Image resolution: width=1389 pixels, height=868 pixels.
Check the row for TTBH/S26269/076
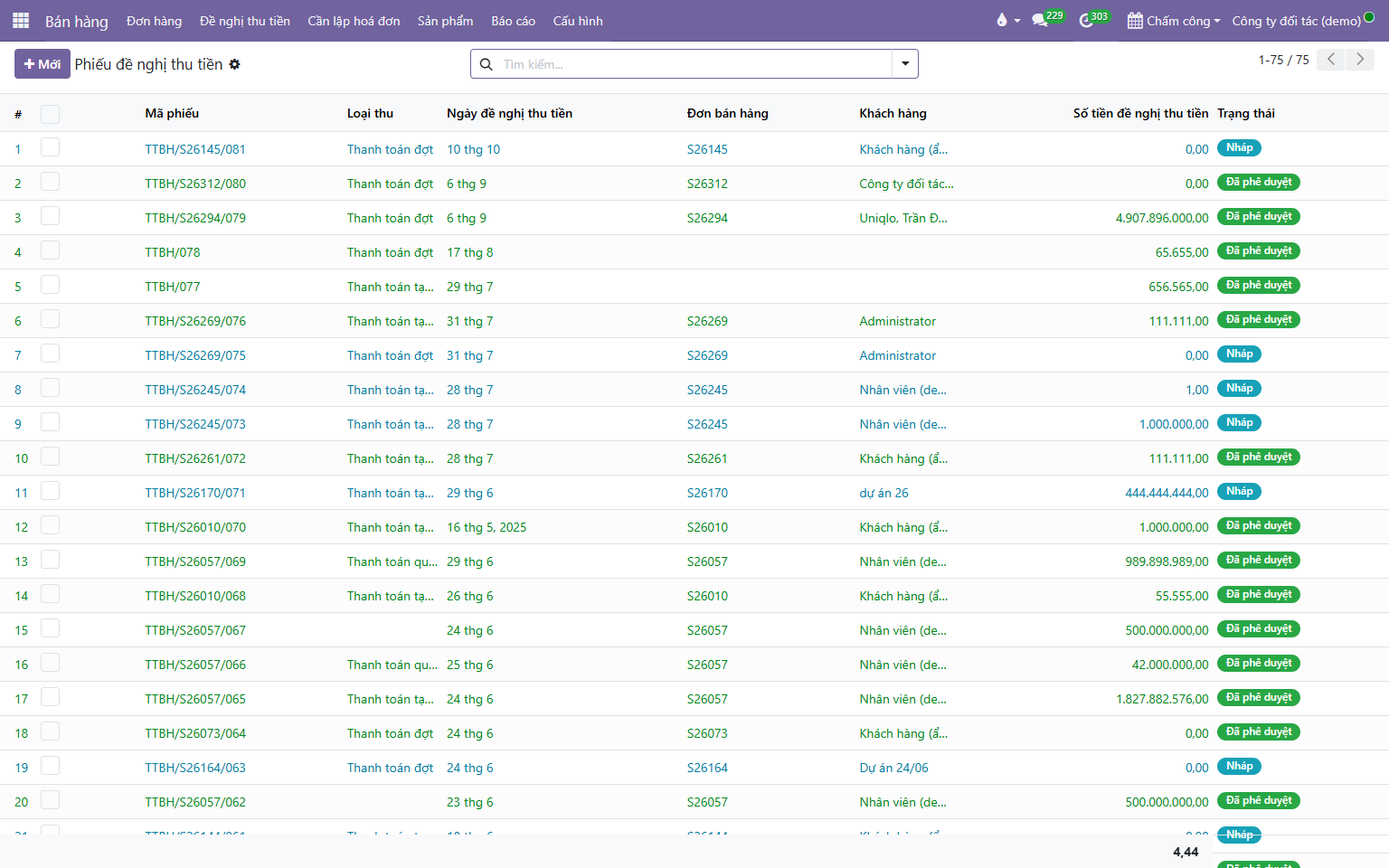51,319
